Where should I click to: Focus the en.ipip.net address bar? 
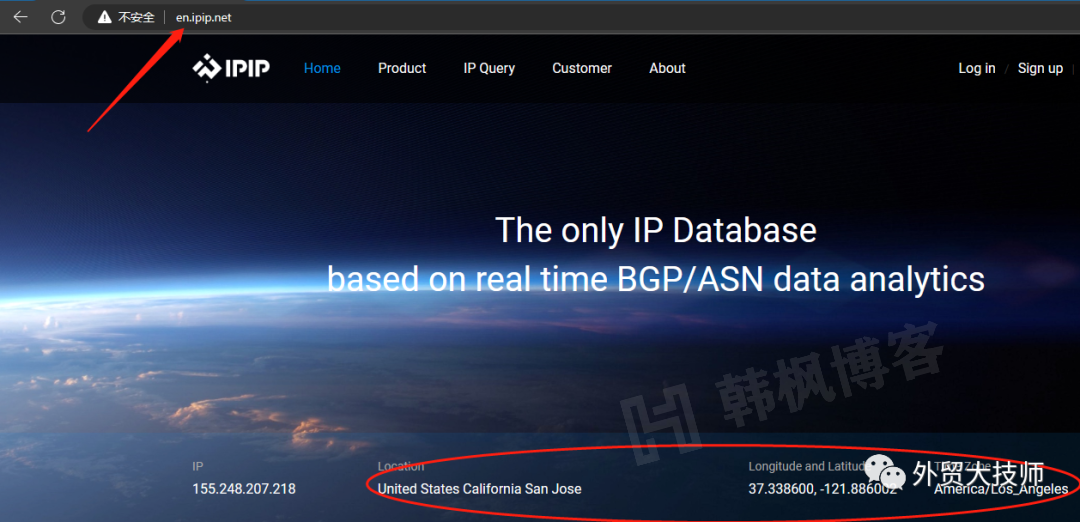tap(203, 18)
